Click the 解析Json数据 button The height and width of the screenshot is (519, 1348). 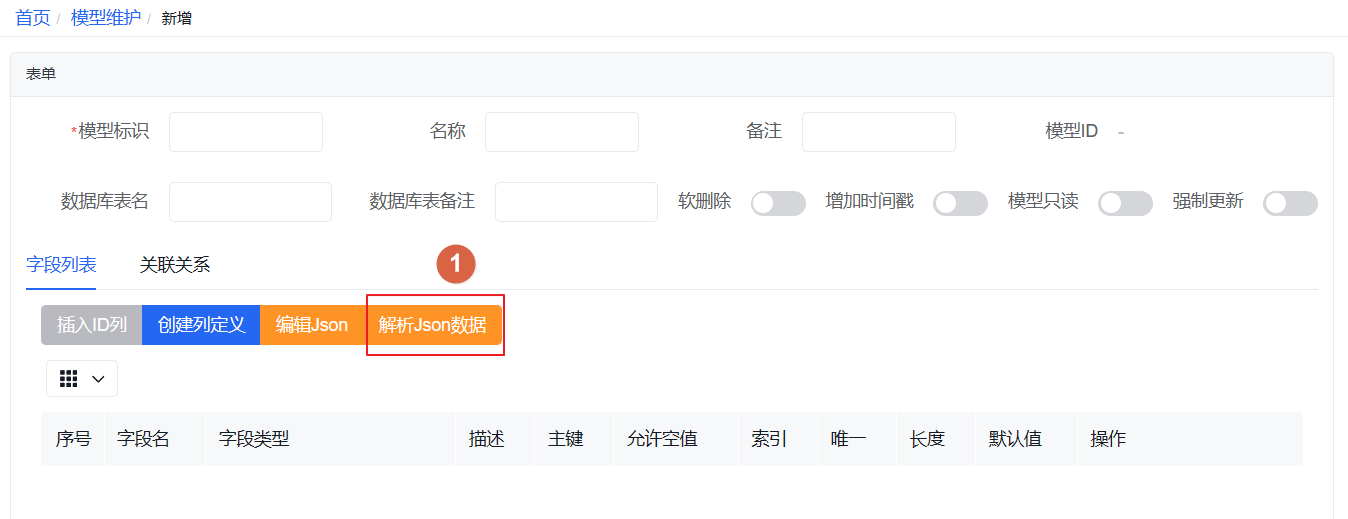coord(433,325)
